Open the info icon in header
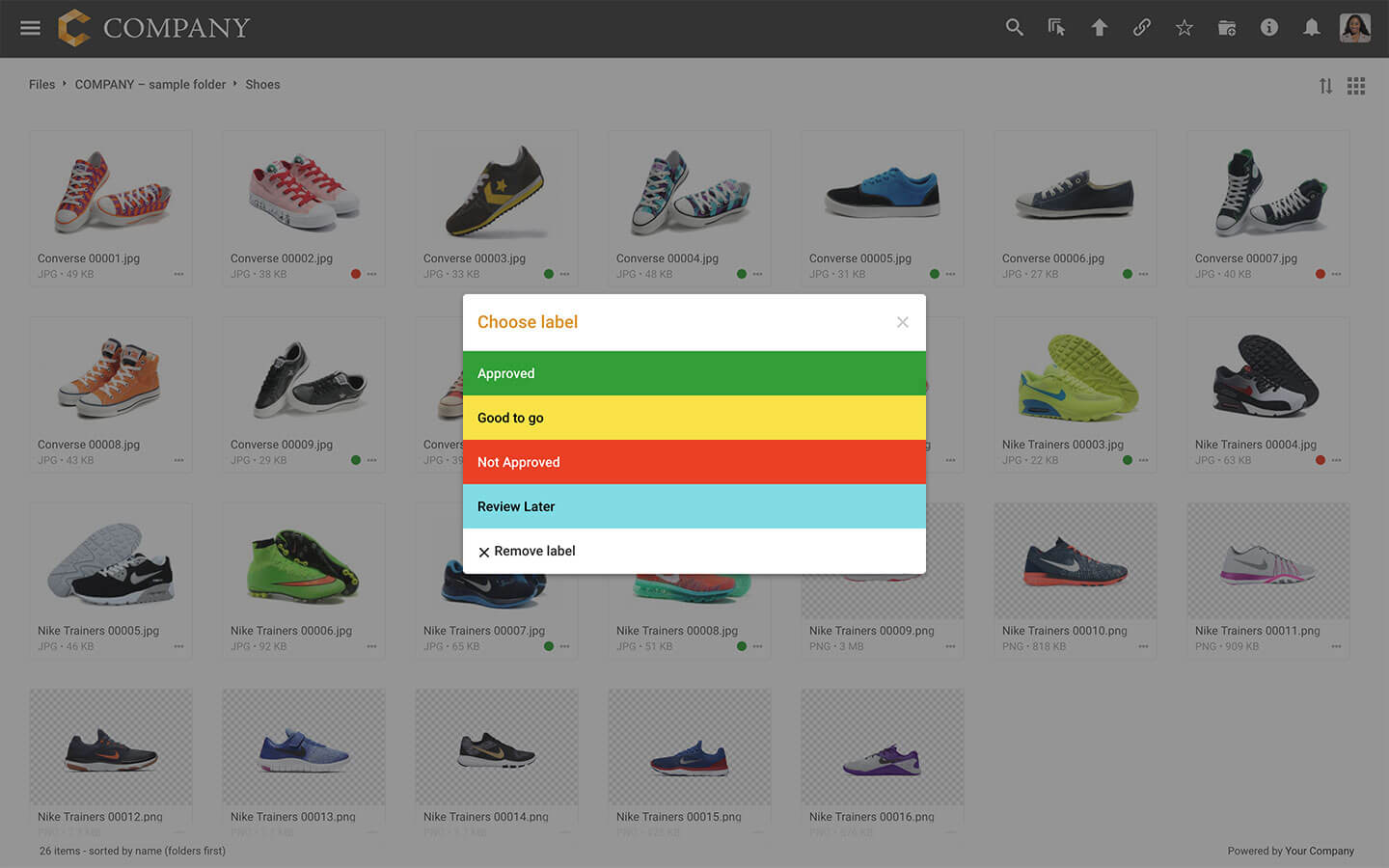The image size is (1389, 868). pyautogui.click(x=1268, y=28)
